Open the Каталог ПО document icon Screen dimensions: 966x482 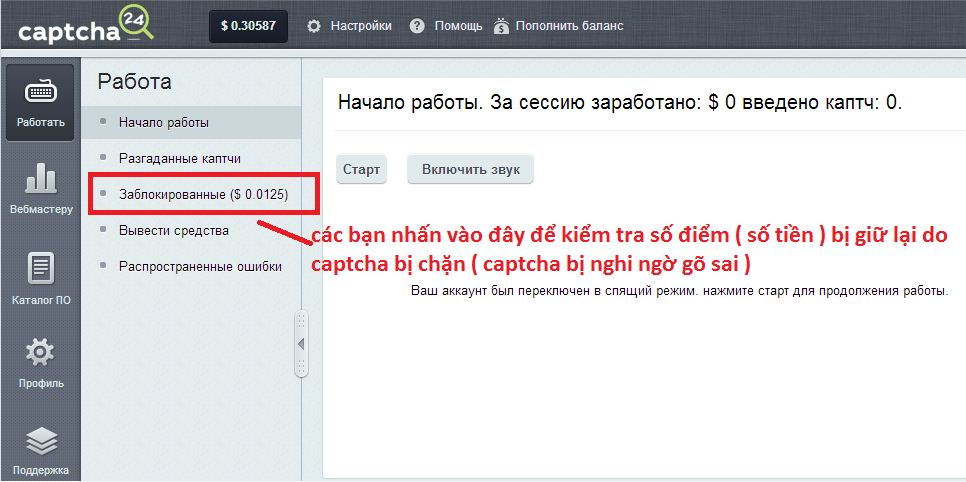click(x=41, y=269)
